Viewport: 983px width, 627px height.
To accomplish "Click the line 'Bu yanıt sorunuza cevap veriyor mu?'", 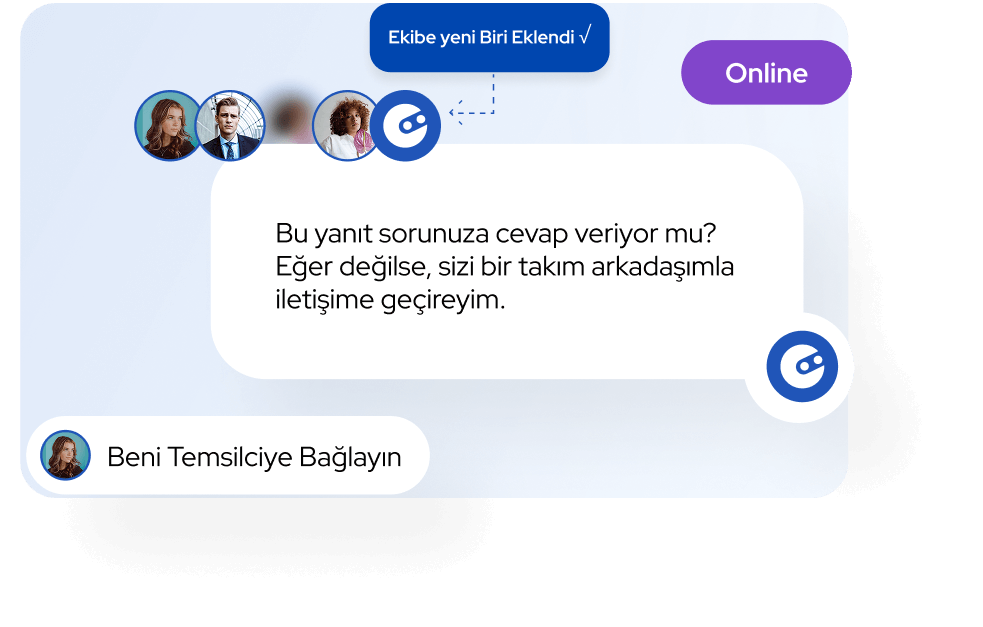I will tap(495, 234).
